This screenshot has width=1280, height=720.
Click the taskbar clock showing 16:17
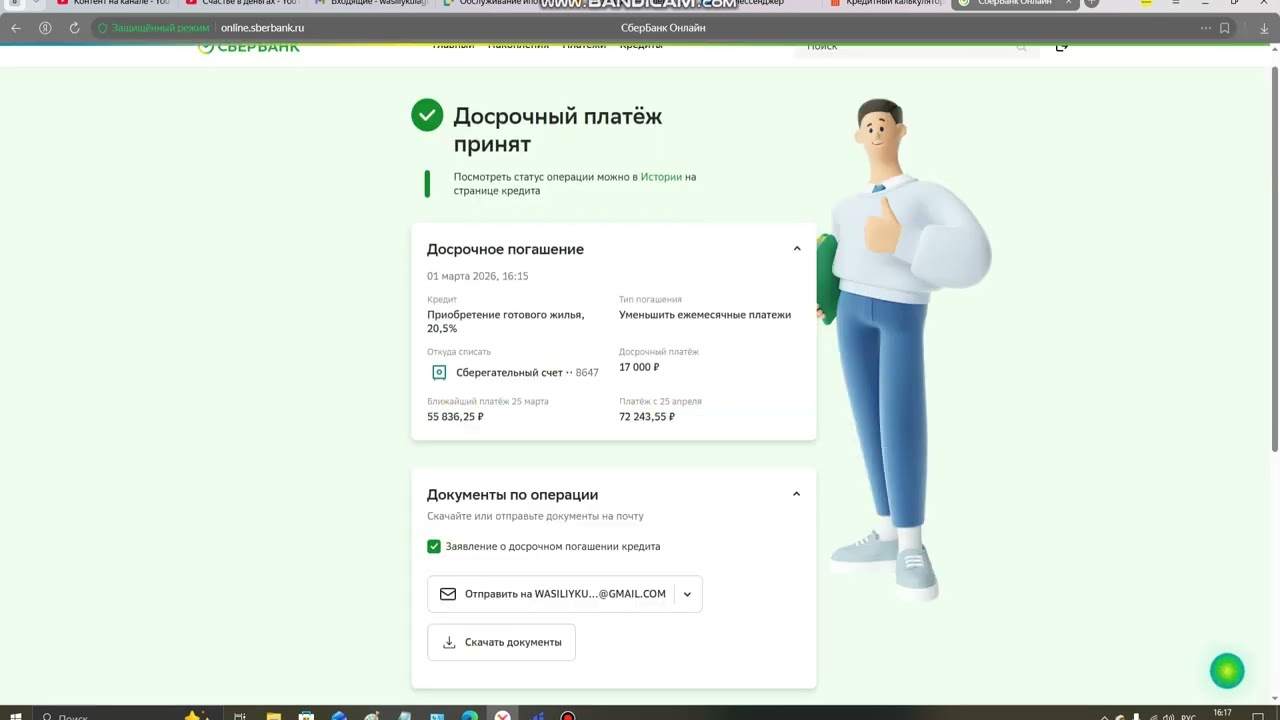click(x=1222, y=714)
